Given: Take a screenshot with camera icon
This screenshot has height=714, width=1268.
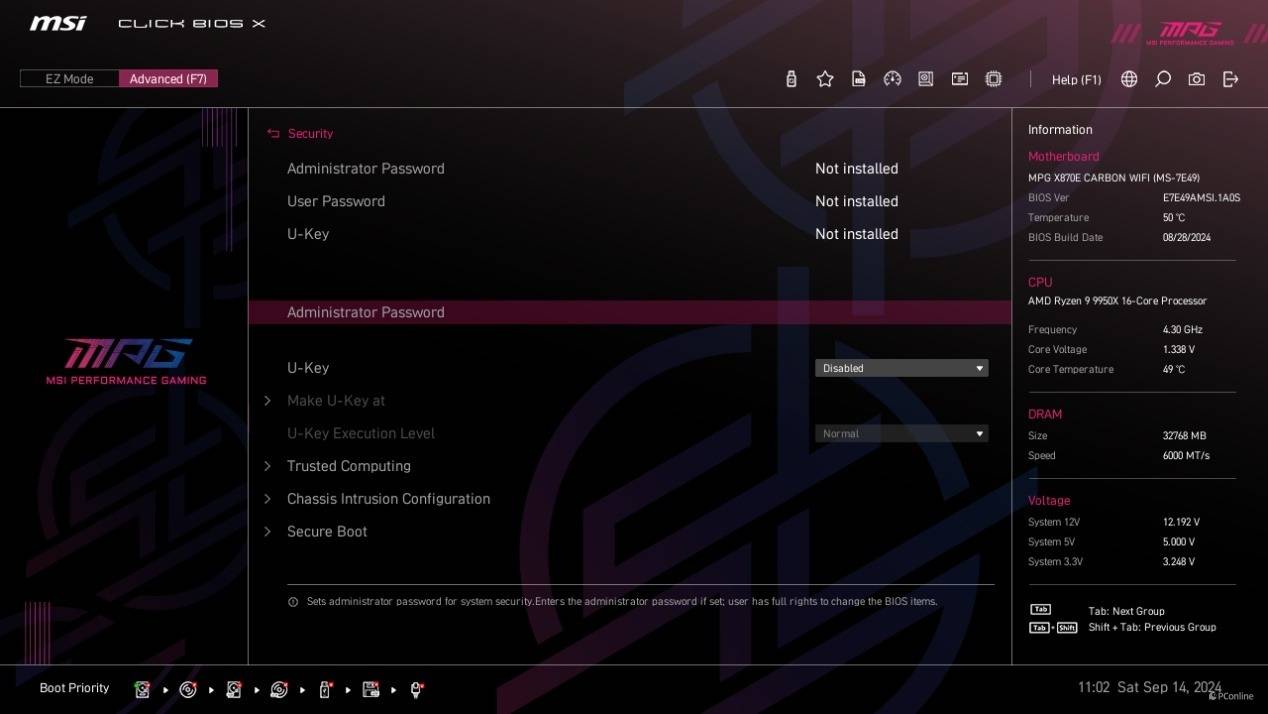Looking at the screenshot, I should (1196, 79).
